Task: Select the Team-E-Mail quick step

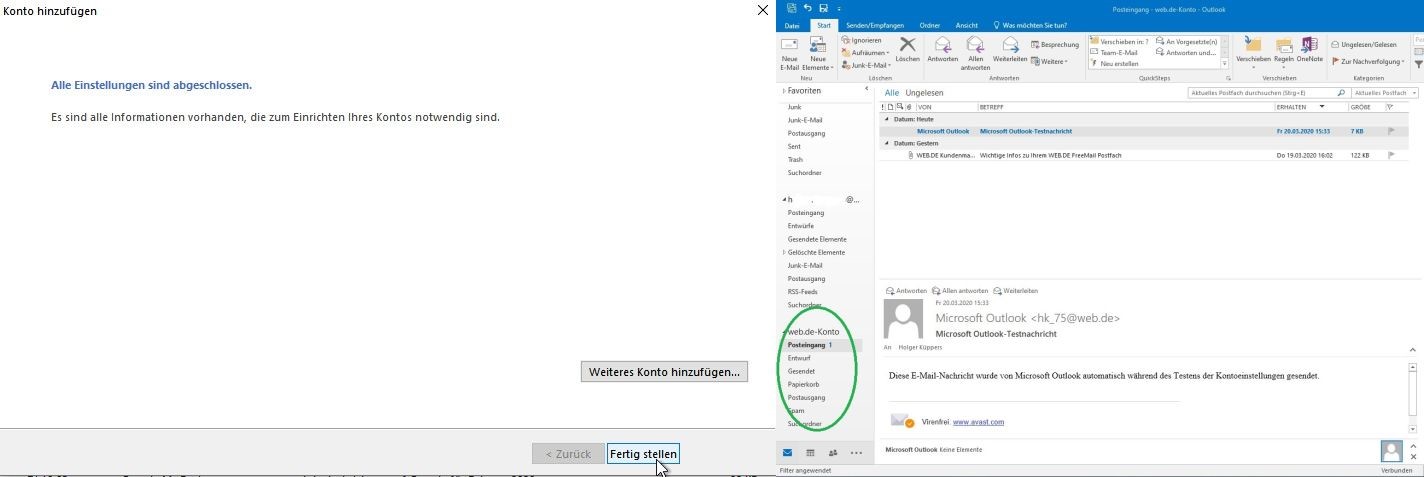Action: point(1116,52)
